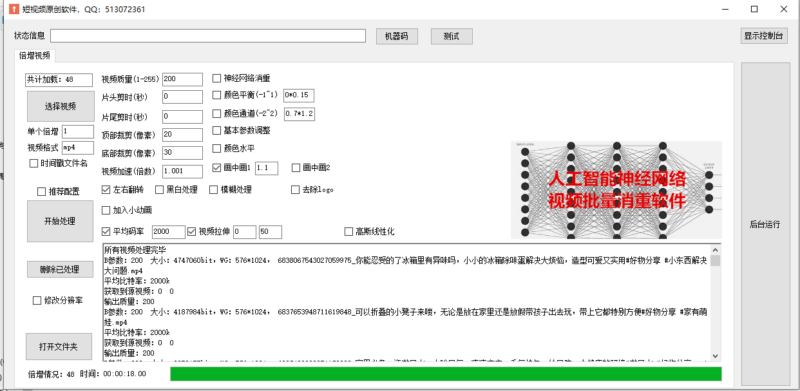The image size is (800, 391).
Task: Uncheck the 平均码率 checkbox
Action: tap(106, 232)
